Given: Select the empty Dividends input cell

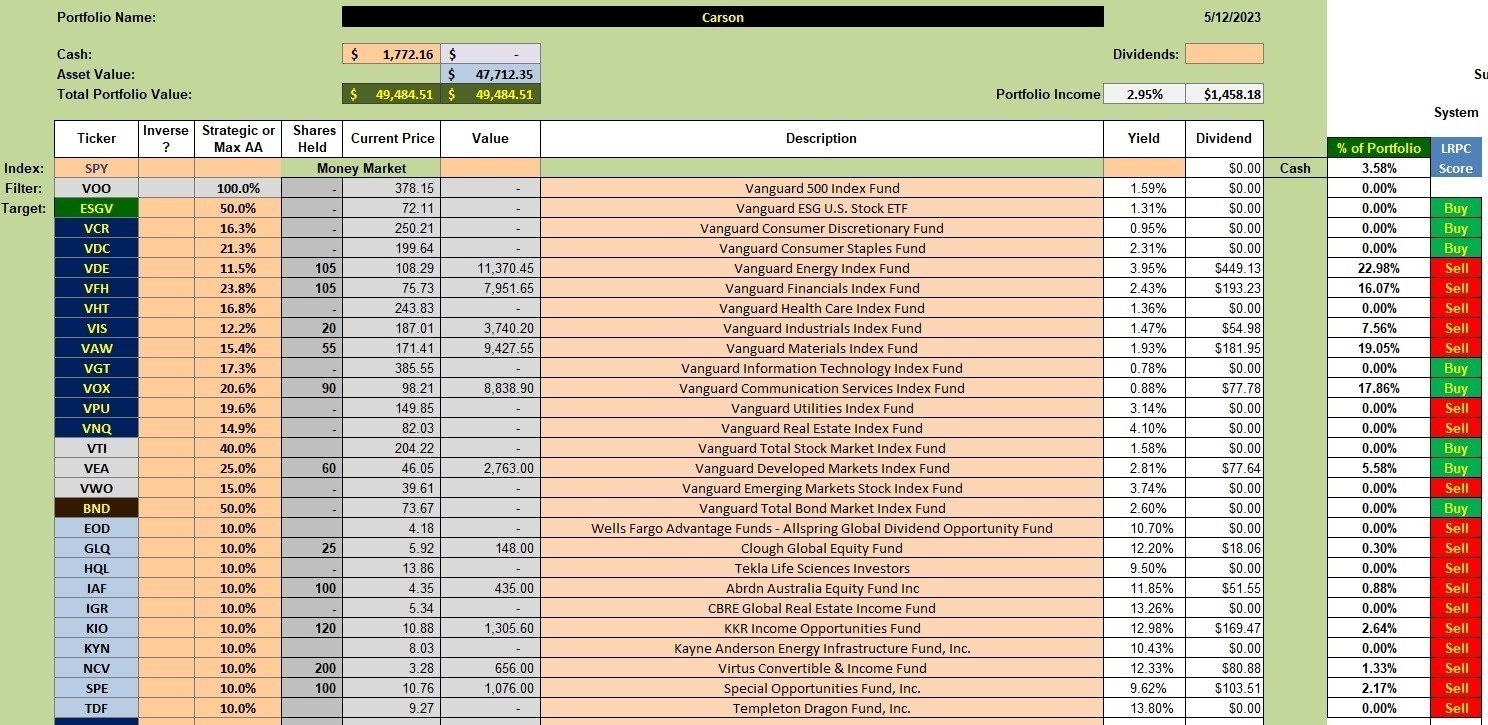Looking at the screenshot, I should [x=1224, y=54].
